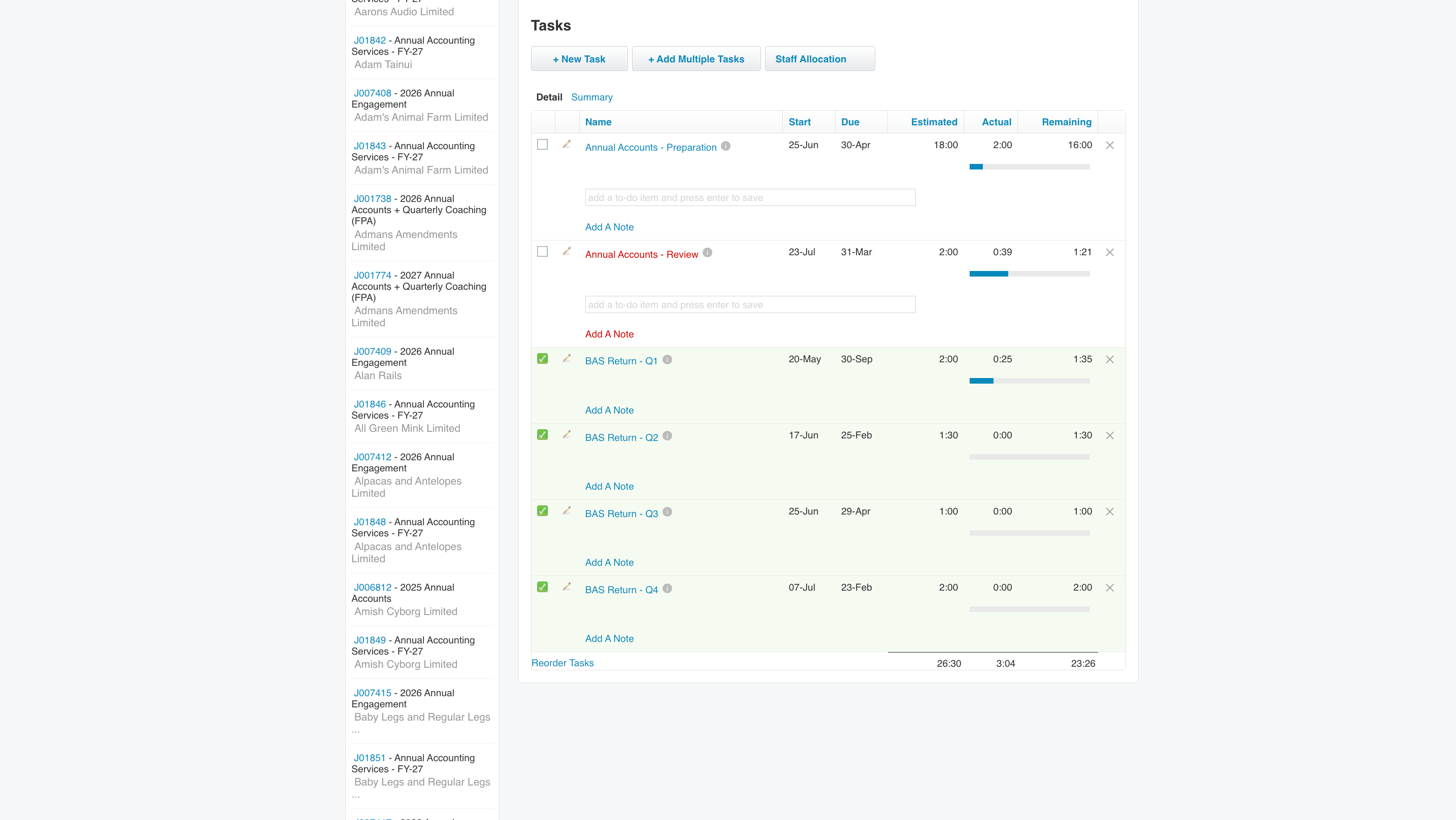Open the Annual Accounts - Review task
This screenshot has height=820, width=1456.
[642, 254]
